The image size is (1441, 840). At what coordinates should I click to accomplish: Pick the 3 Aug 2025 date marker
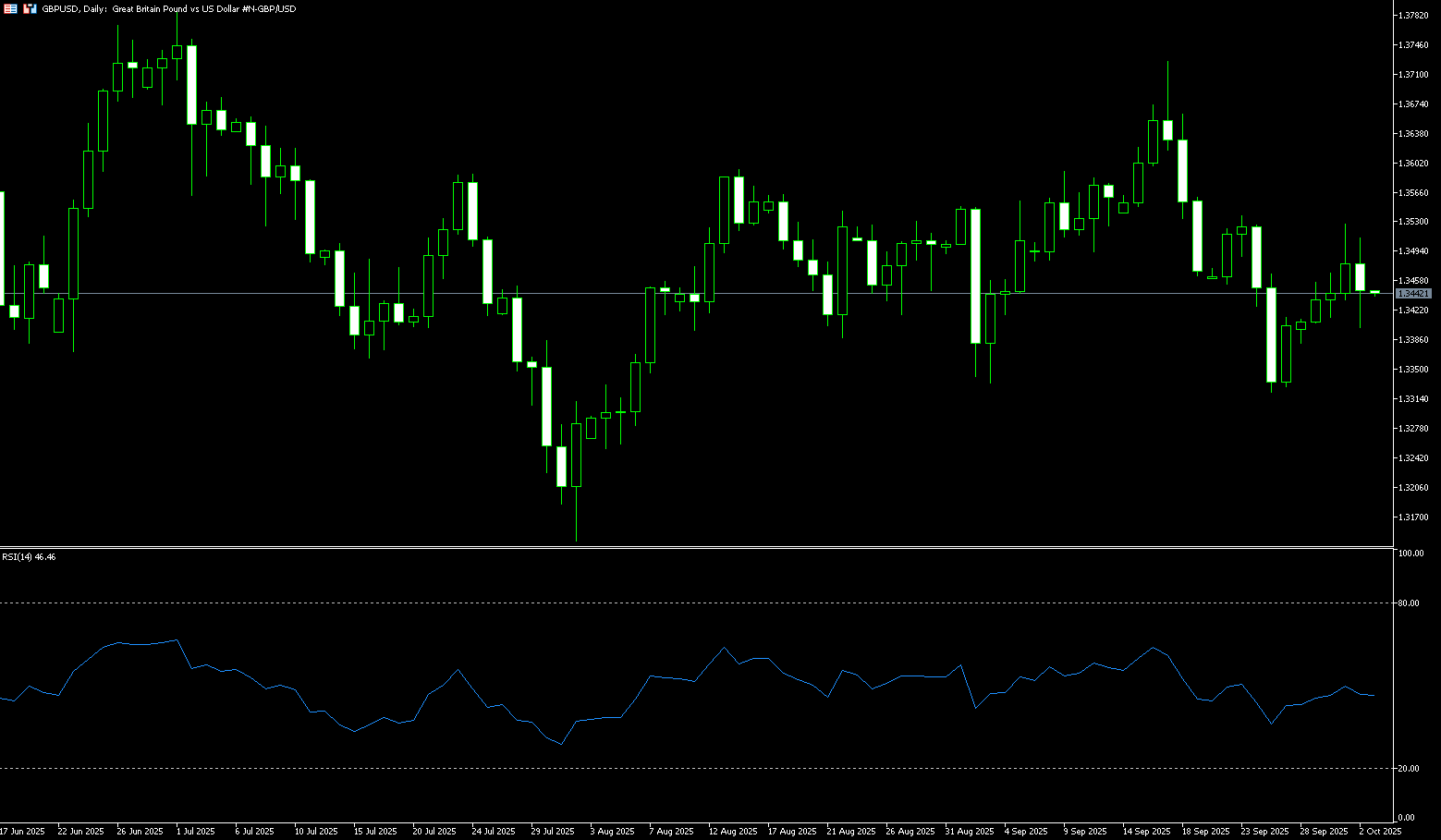tap(612, 832)
